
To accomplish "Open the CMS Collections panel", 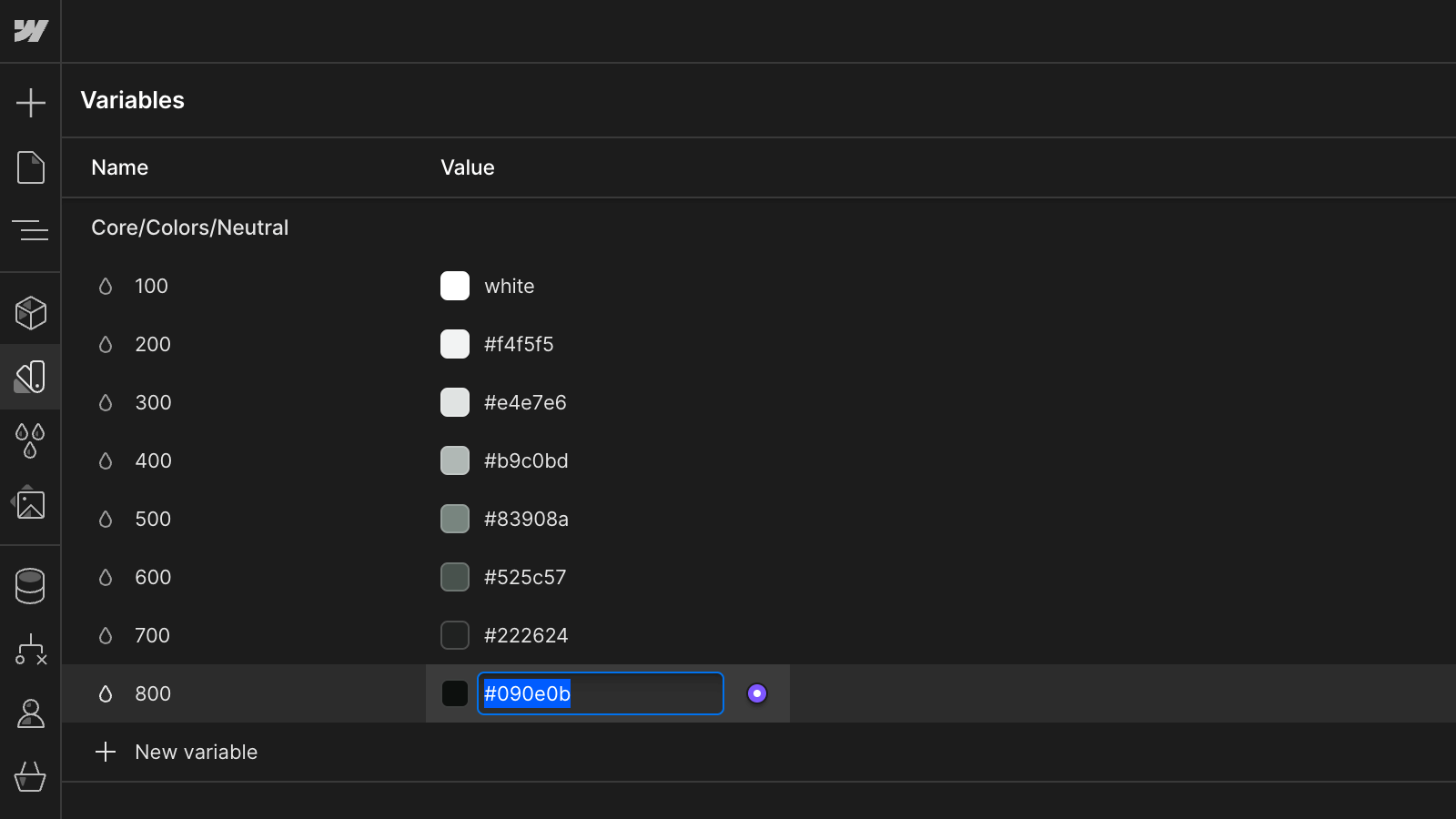I will [31, 585].
